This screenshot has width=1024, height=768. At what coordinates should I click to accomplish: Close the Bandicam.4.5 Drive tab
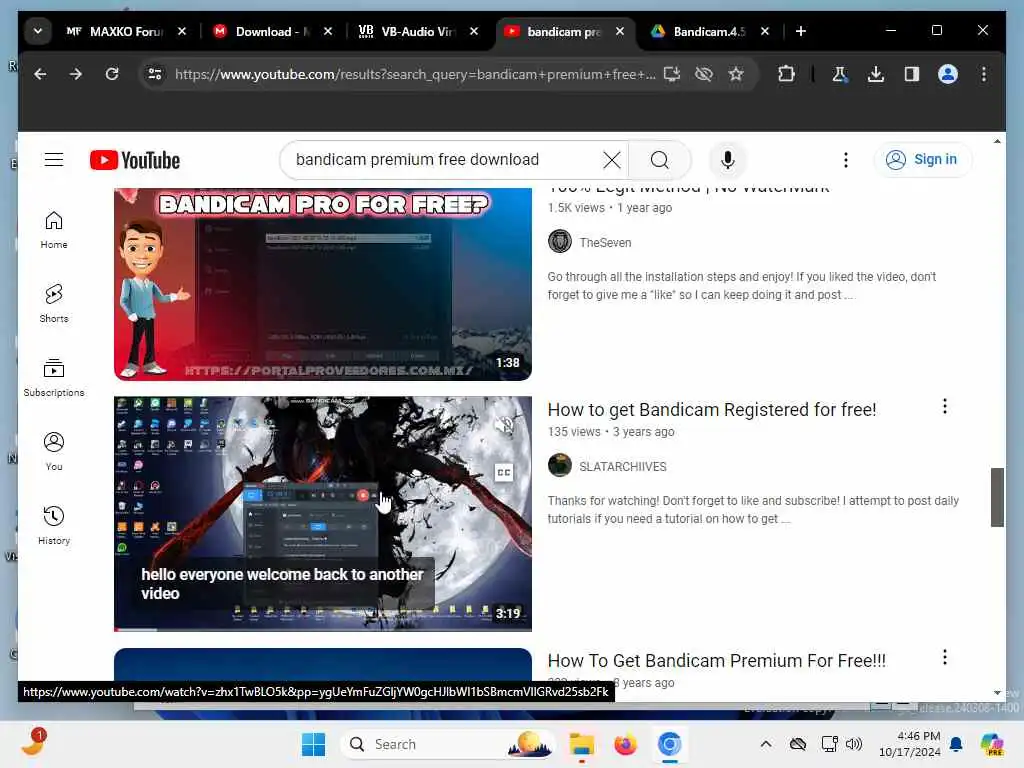[x=765, y=31]
